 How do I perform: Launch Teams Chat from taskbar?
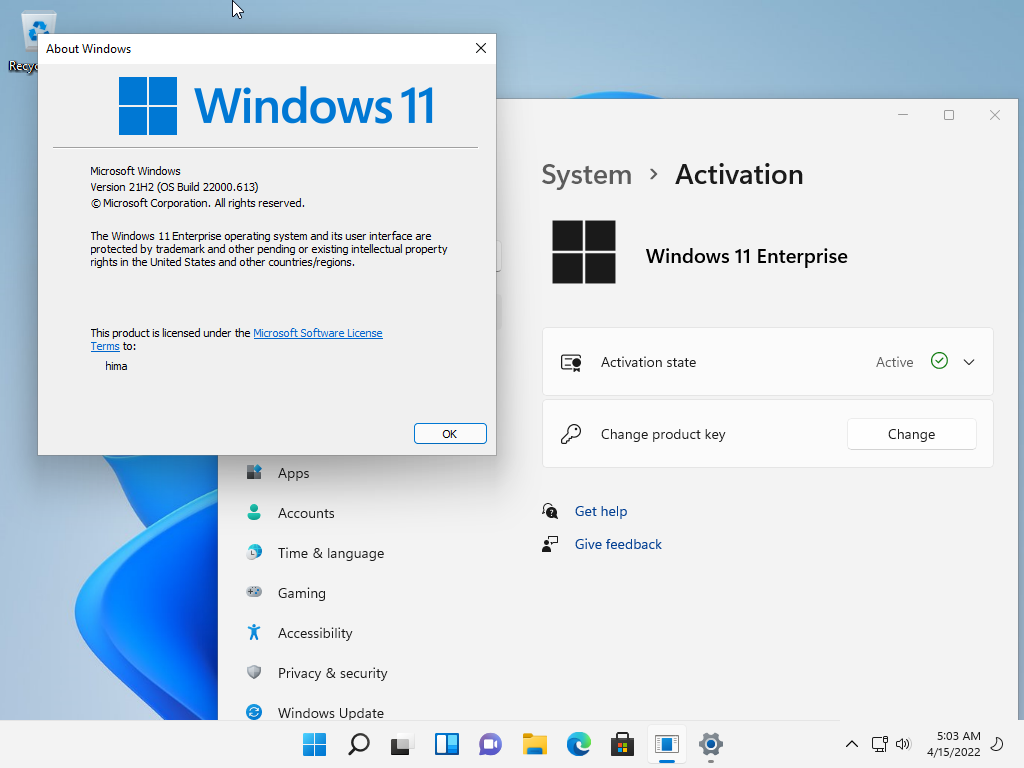[490, 744]
